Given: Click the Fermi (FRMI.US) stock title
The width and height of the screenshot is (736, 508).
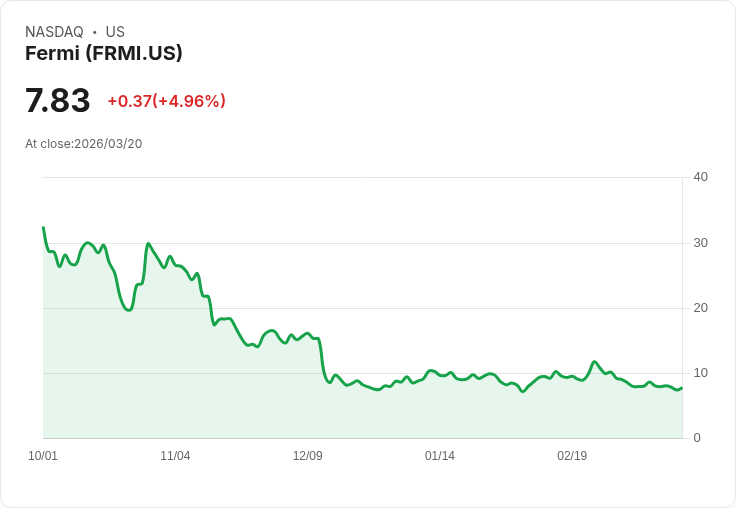Looking at the screenshot, I should coord(104,53).
